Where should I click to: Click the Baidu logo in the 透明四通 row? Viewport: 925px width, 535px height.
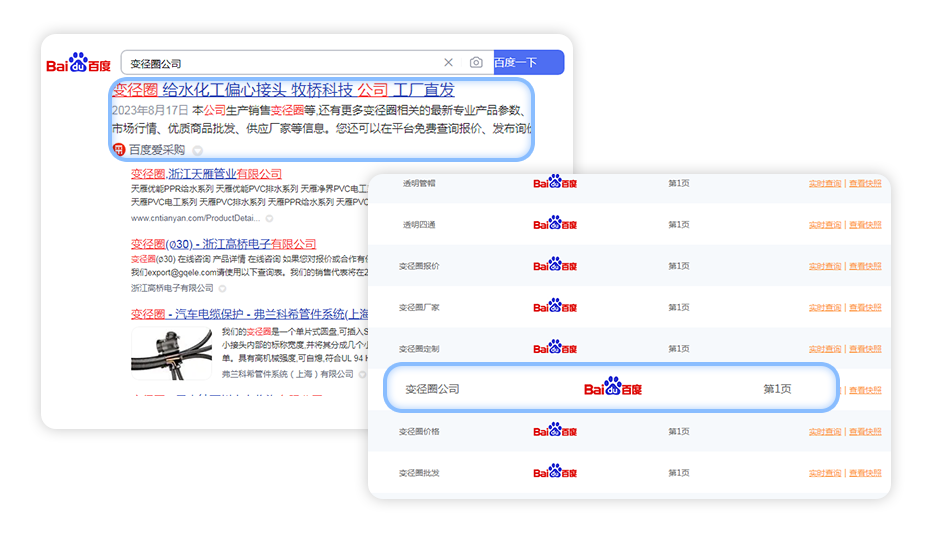click(555, 223)
